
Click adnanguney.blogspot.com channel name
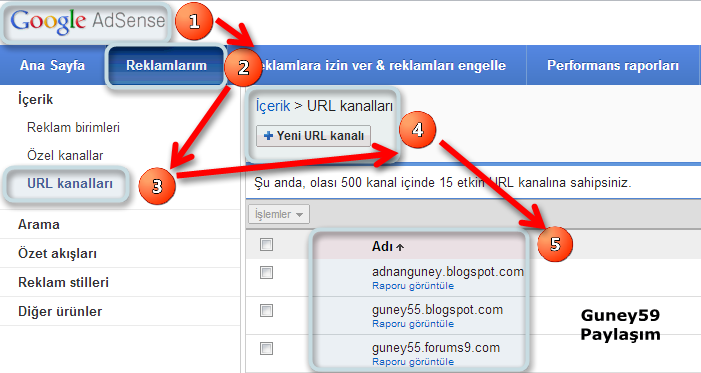coord(448,271)
